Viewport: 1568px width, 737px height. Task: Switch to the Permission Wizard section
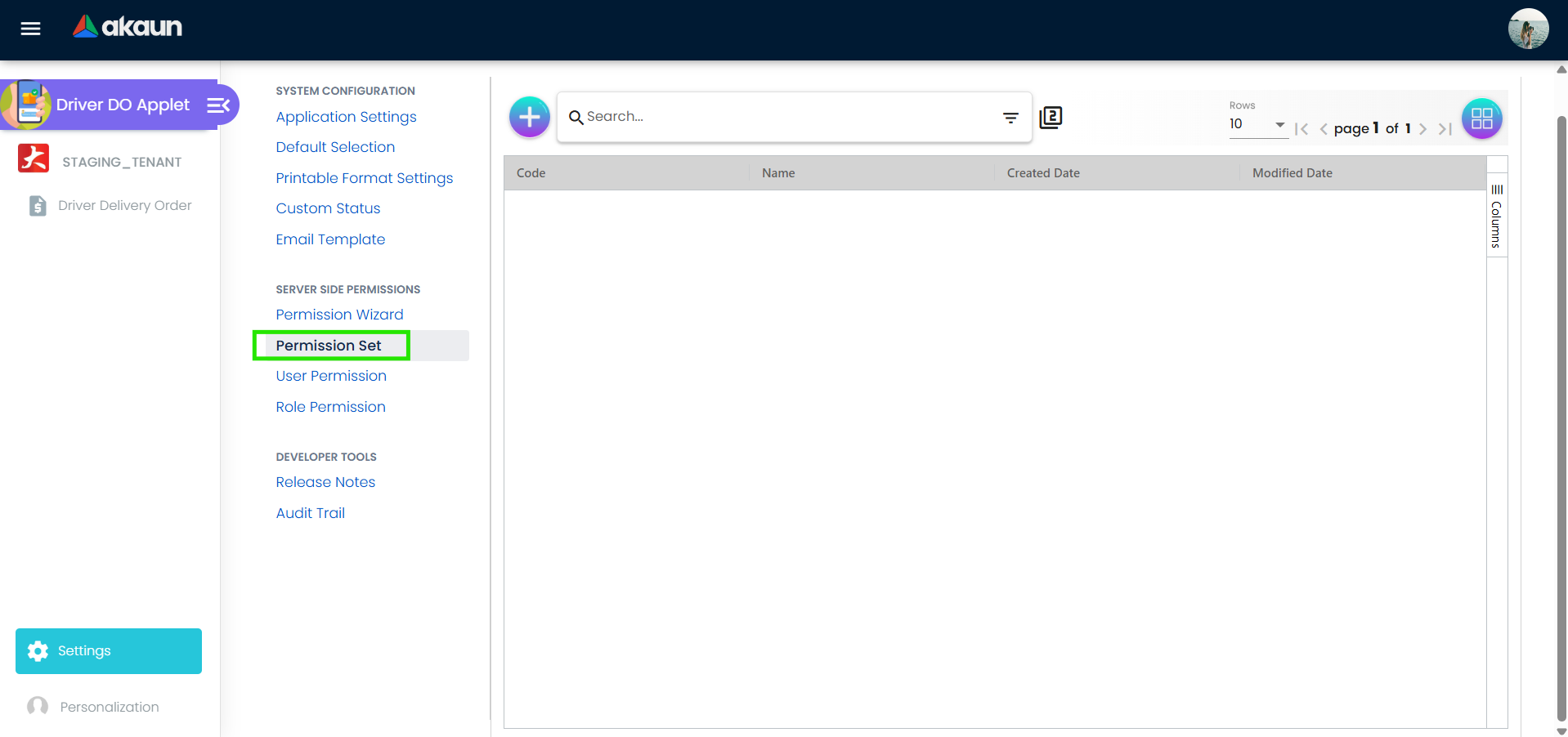pyautogui.click(x=339, y=315)
